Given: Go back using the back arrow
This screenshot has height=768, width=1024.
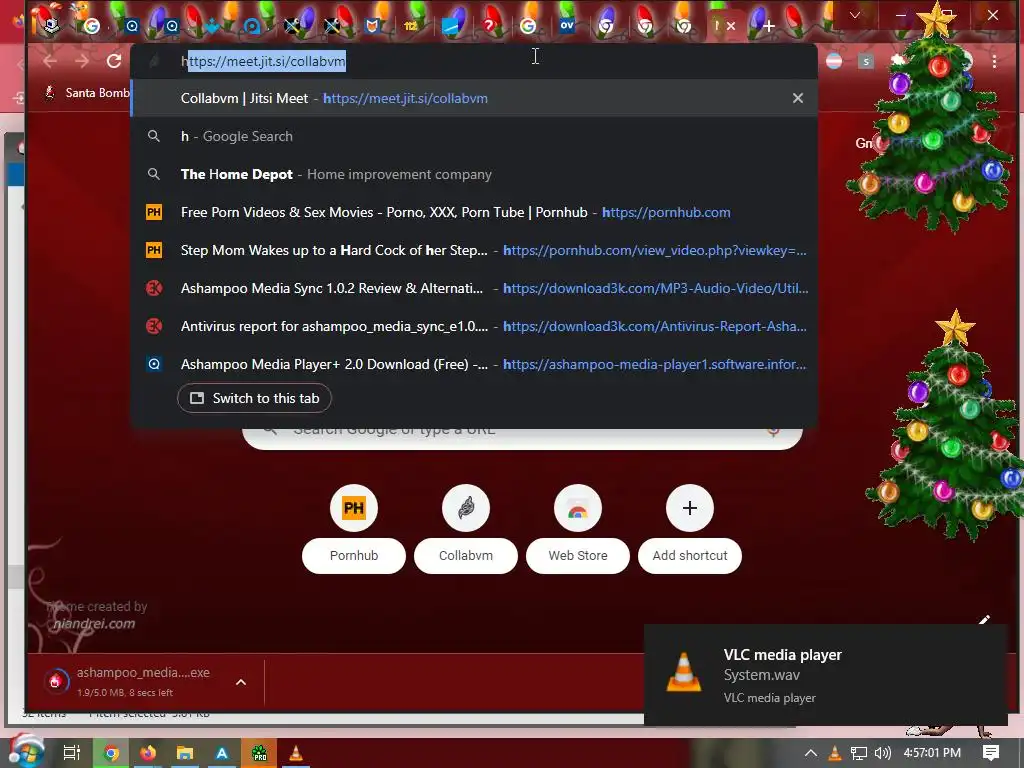Looking at the screenshot, I should click(50, 61).
